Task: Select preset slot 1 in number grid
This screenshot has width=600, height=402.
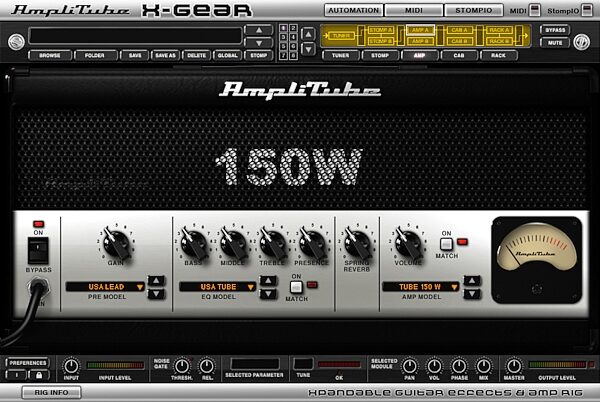Action: point(283,28)
